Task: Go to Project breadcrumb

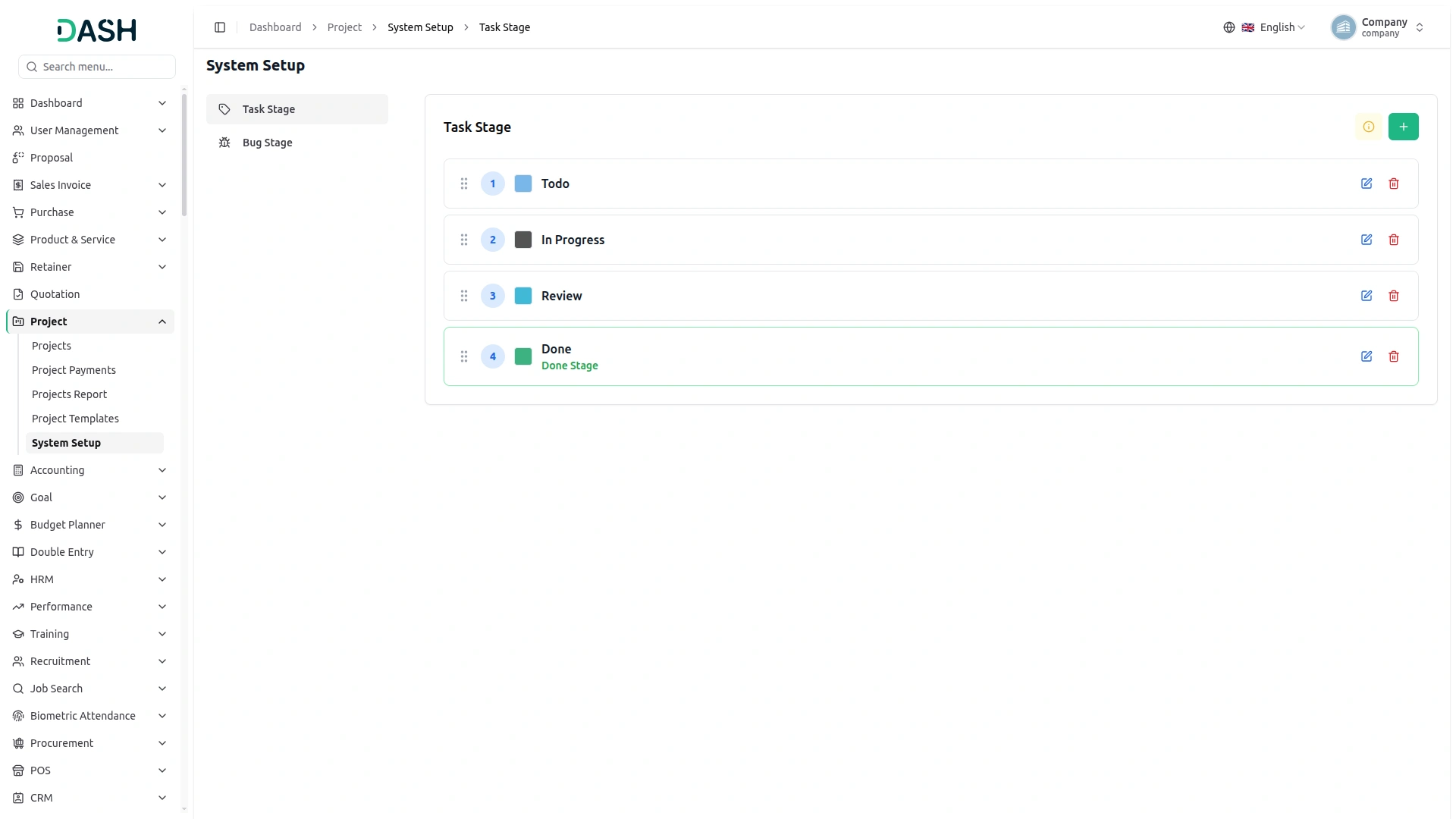Action: click(344, 27)
